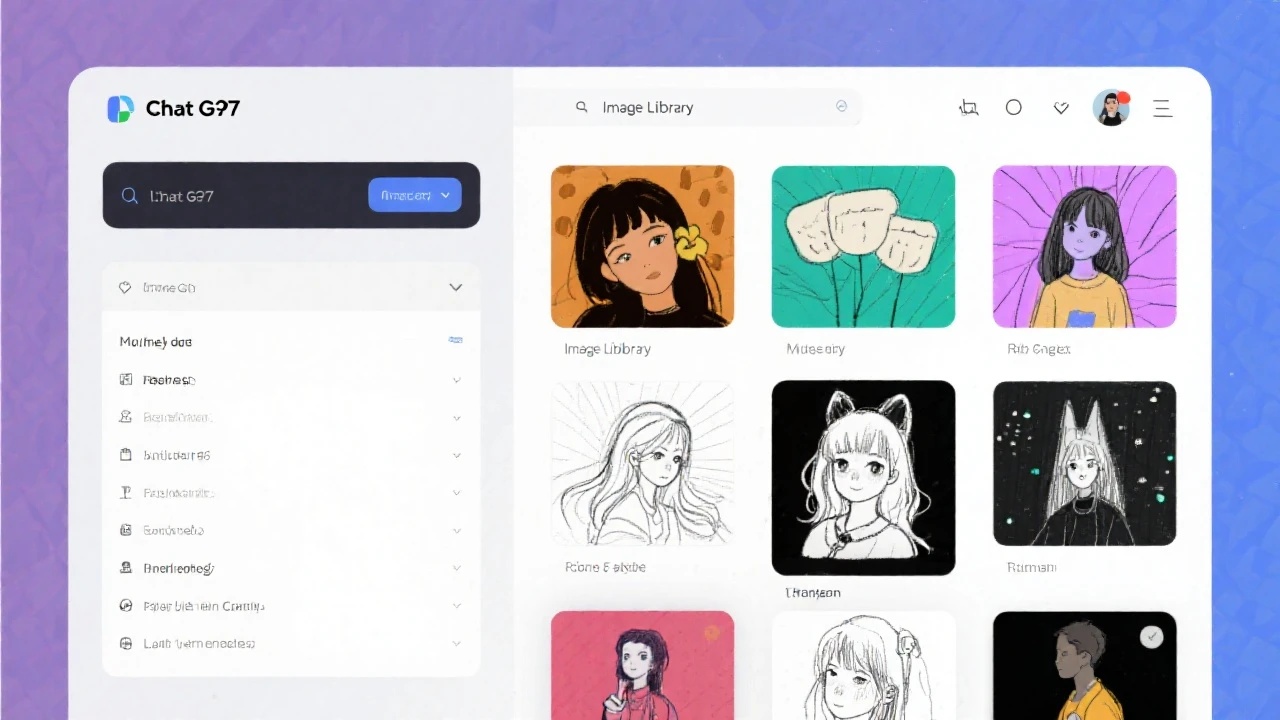Image resolution: width=1280 pixels, height=720 pixels.
Task: Open the teal flowers illustration thumbnail
Action: pyautogui.click(x=863, y=246)
